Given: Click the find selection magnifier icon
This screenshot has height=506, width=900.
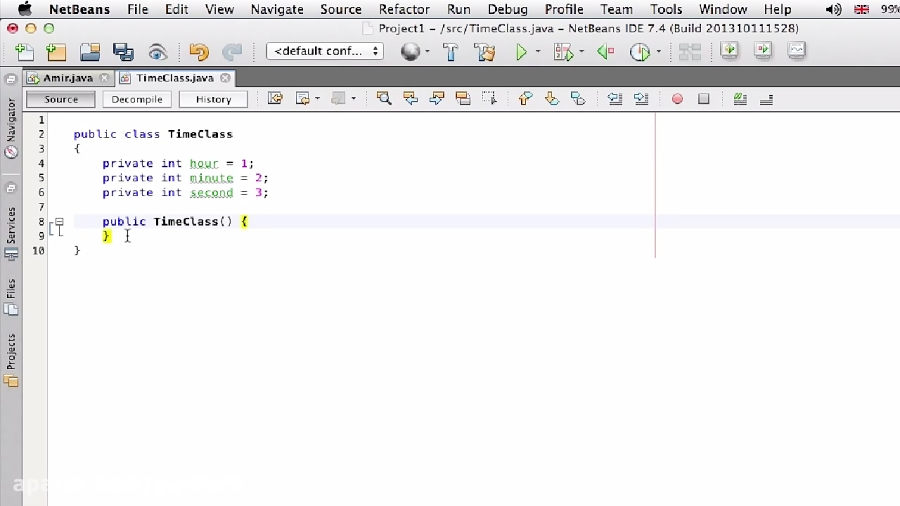Looking at the screenshot, I should [384, 99].
